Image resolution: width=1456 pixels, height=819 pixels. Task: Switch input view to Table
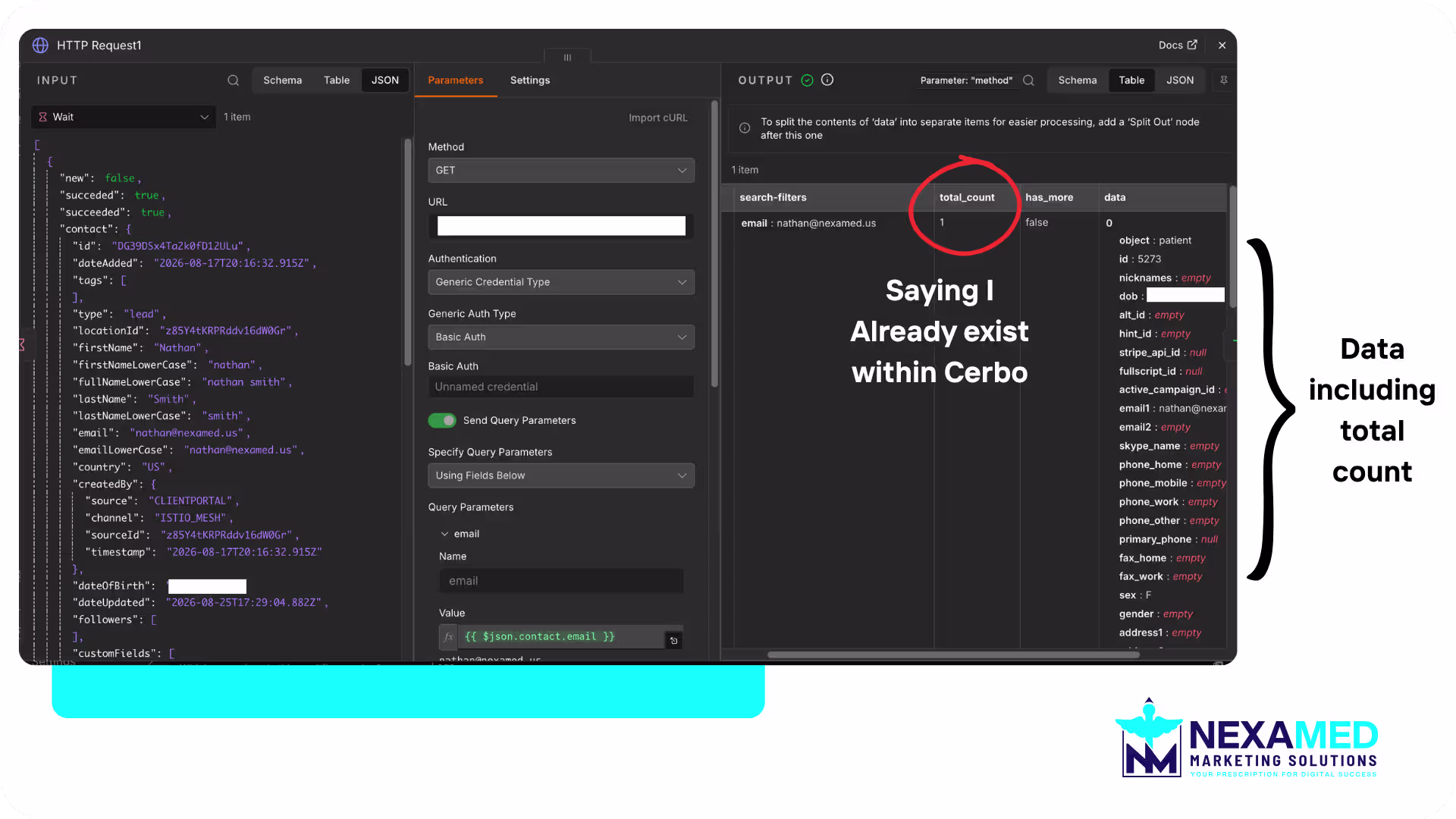click(337, 80)
